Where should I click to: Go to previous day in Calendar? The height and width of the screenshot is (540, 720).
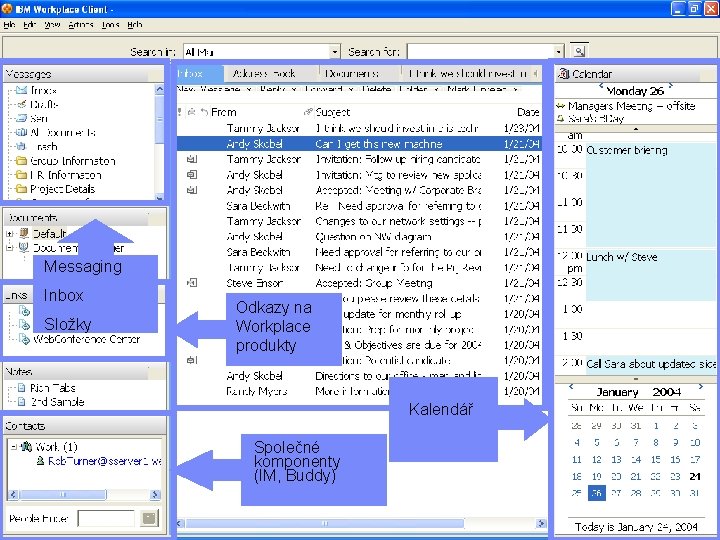[x=601, y=86]
